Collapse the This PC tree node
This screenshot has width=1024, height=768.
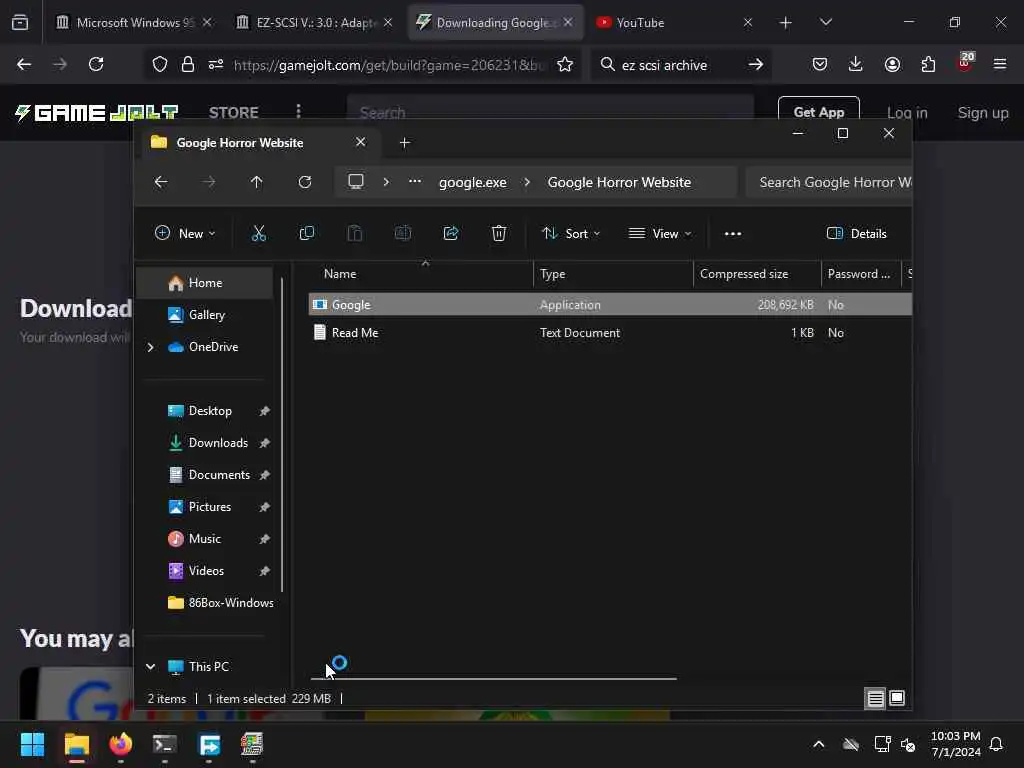[150, 666]
